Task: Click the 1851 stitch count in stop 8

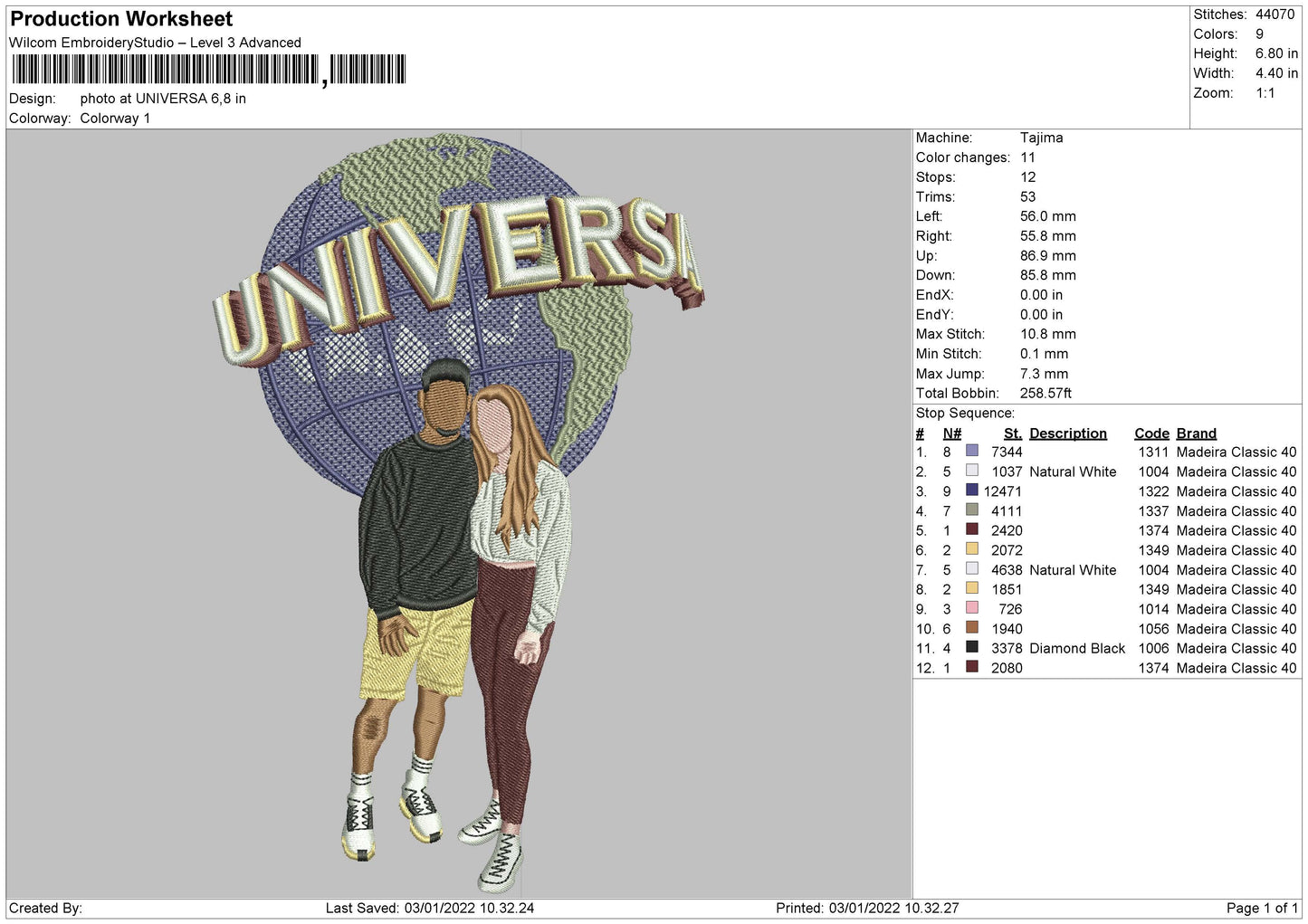Action: [x=1007, y=589]
